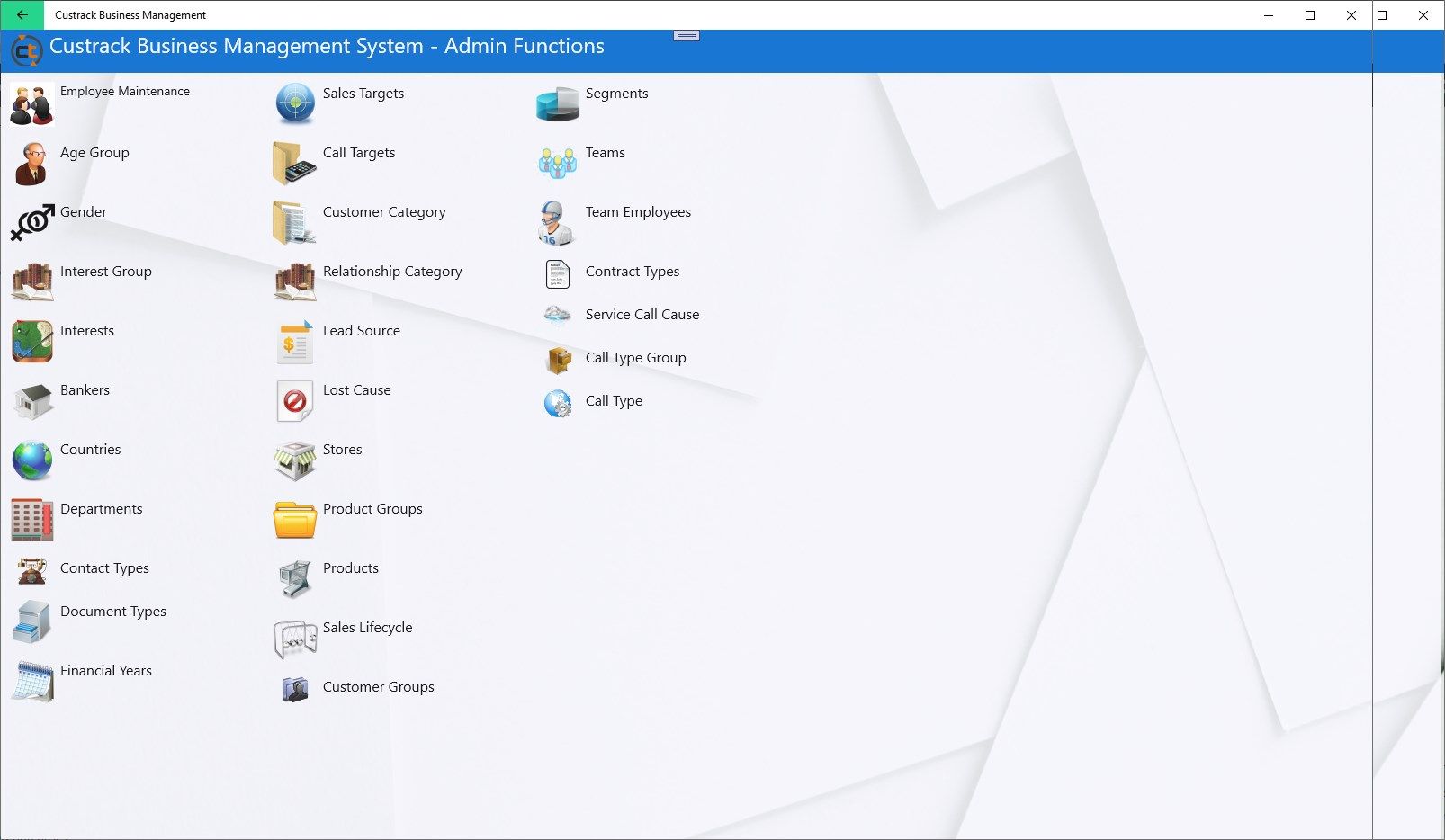The width and height of the screenshot is (1445, 840).
Task: Open the Teams people group icon
Action: tap(558, 164)
